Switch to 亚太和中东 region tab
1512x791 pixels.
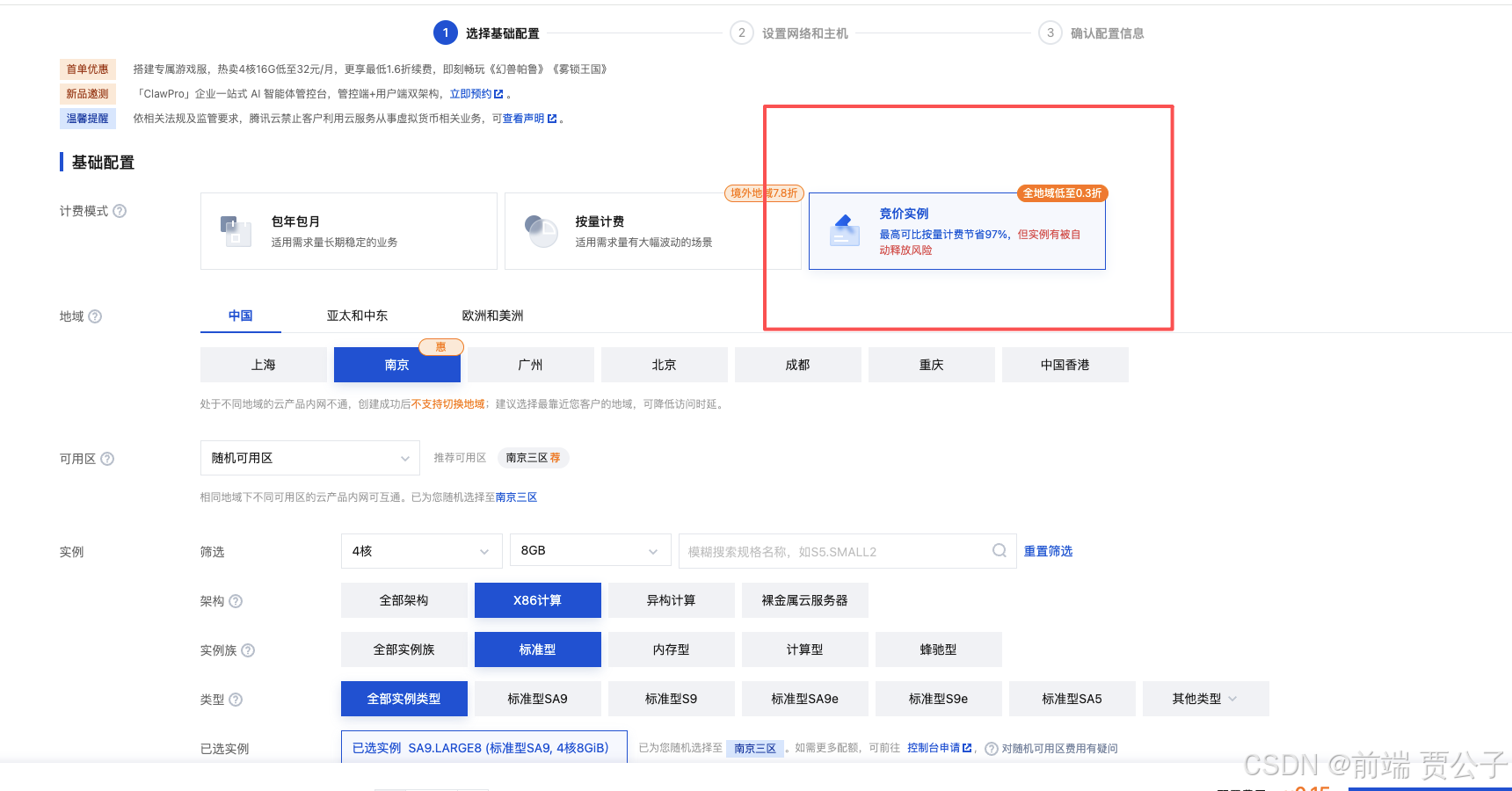[x=357, y=316]
